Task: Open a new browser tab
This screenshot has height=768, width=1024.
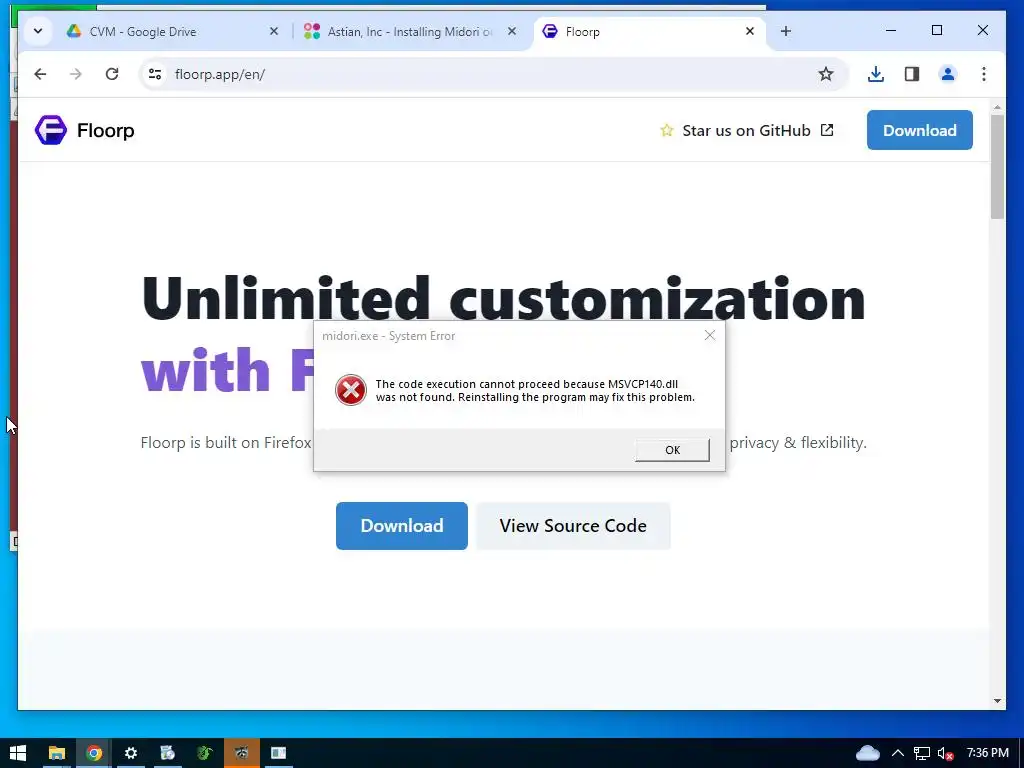Action: tap(786, 31)
